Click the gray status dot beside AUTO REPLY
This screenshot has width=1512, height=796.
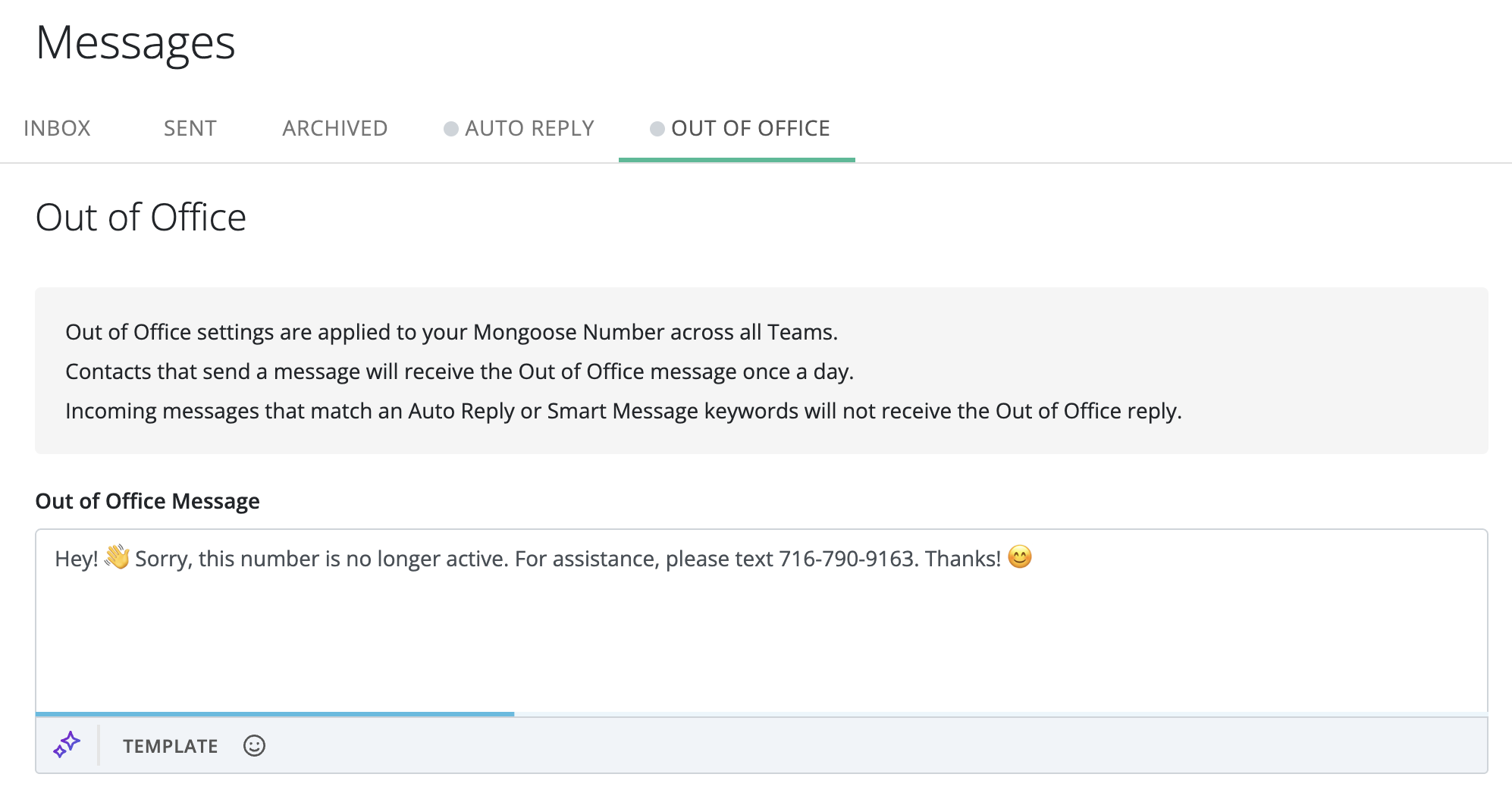(x=450, y=129)
